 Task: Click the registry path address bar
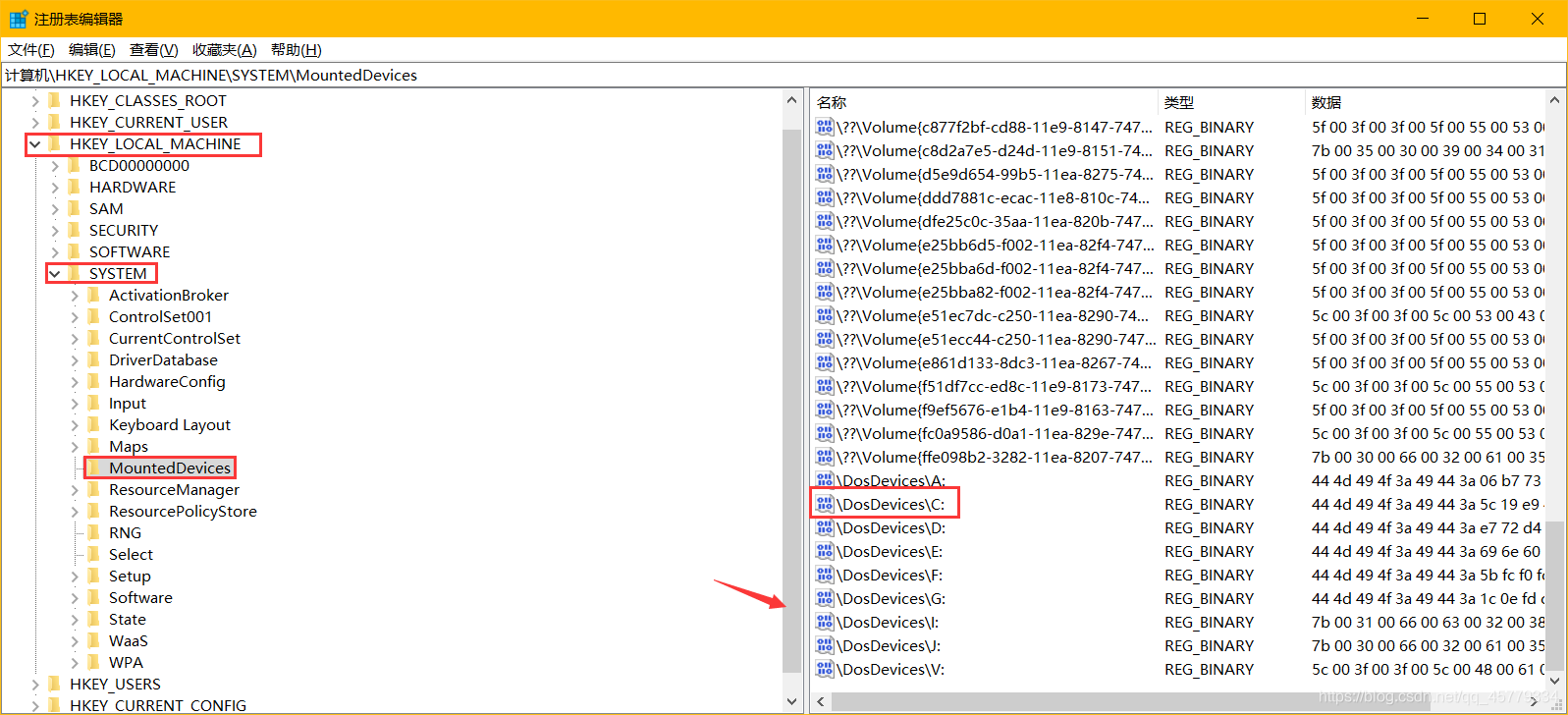784,75
